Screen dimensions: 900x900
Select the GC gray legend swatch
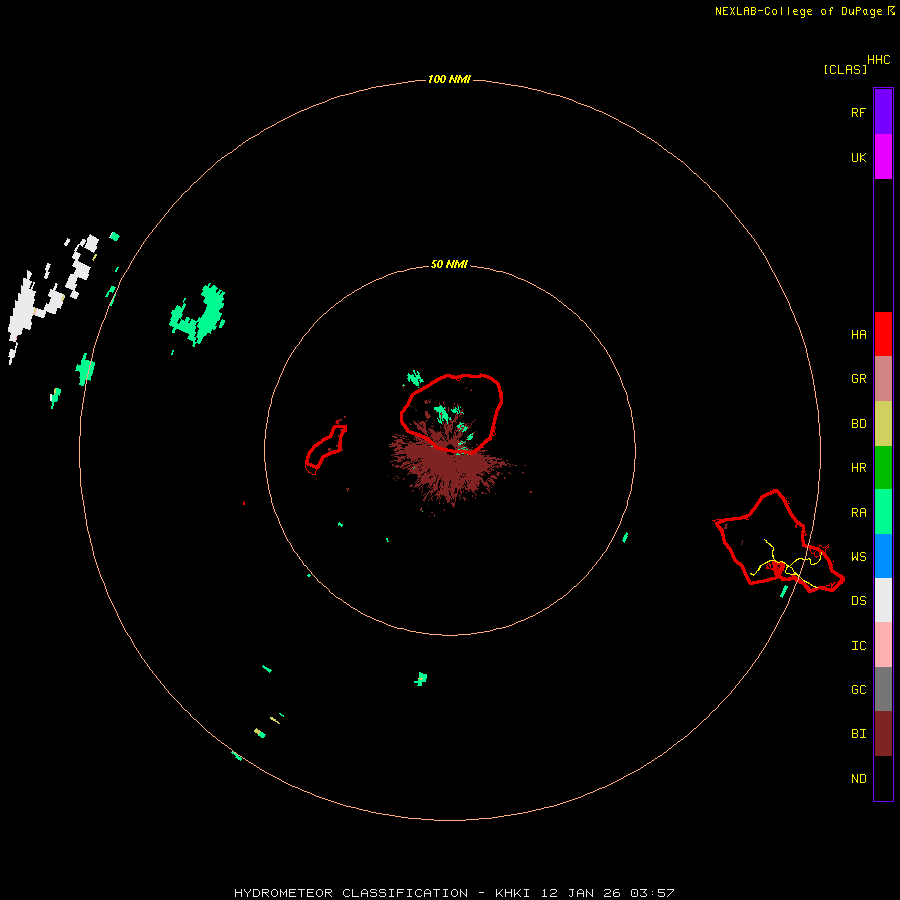point(883,689)
